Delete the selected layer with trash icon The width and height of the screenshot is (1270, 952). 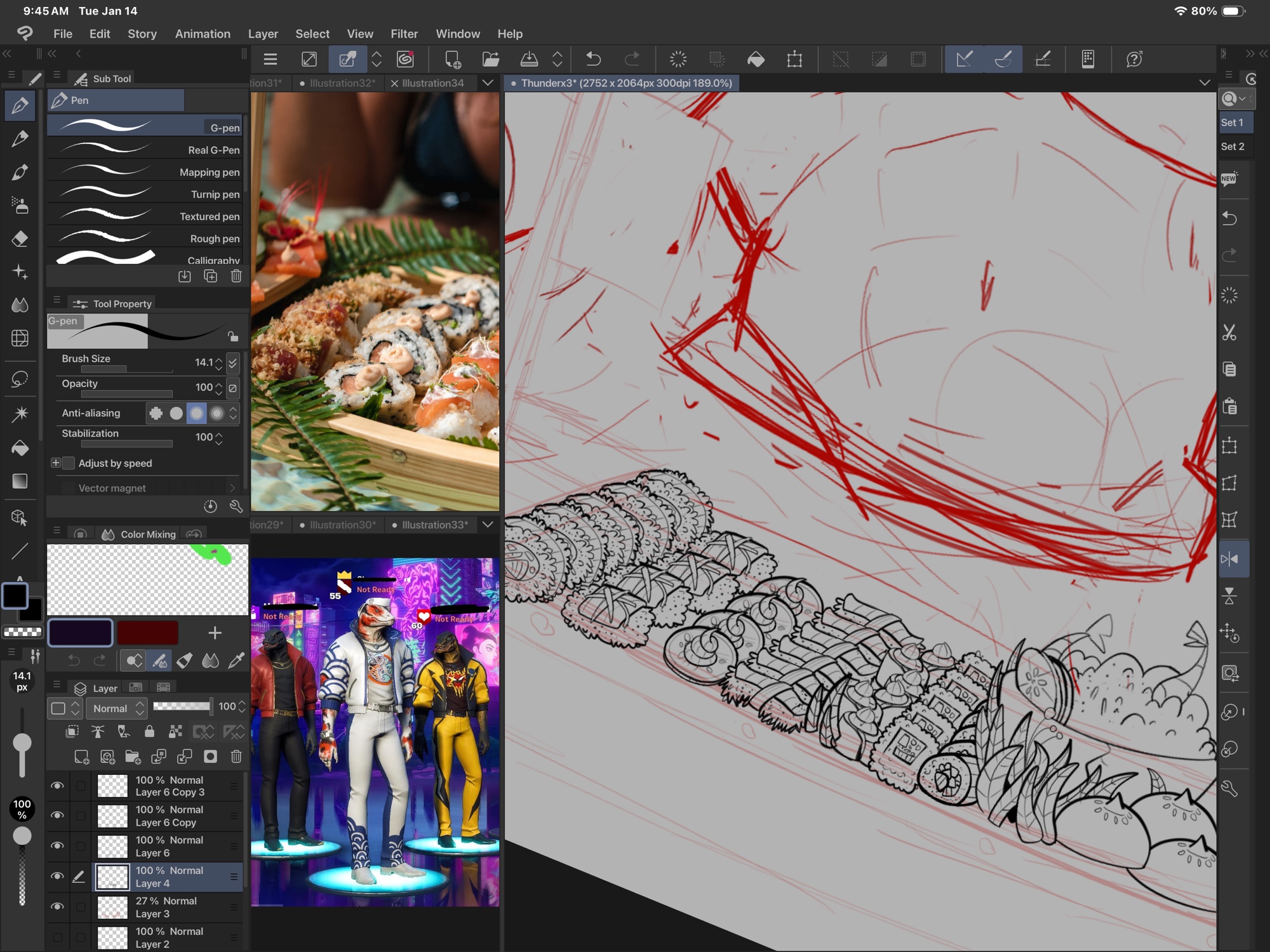point(236,757)
